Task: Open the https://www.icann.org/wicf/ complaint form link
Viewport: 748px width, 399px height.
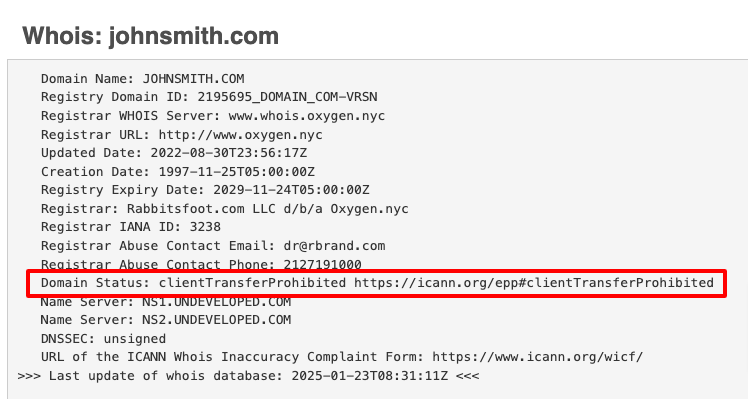Action: click(538, 357)
